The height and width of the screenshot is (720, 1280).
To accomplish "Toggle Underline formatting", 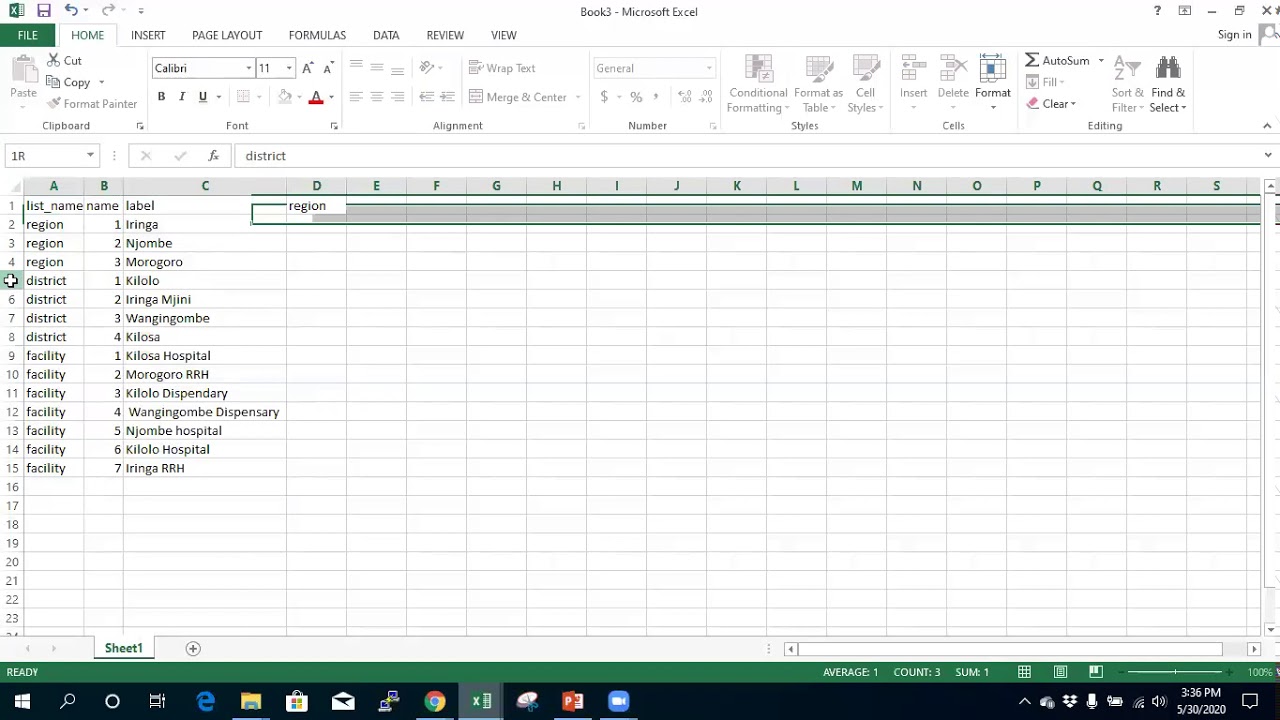I will coord(203,97).
